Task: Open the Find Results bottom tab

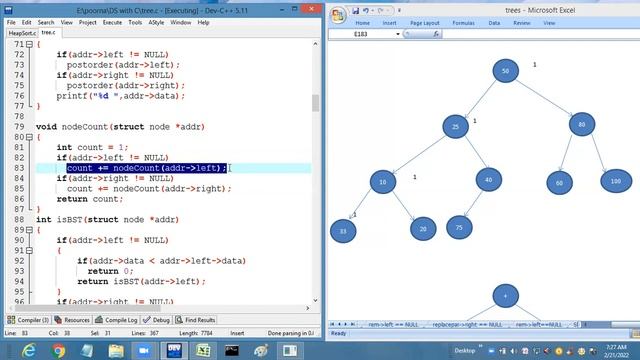Action: pyautogui.click(x=195, y=320)
